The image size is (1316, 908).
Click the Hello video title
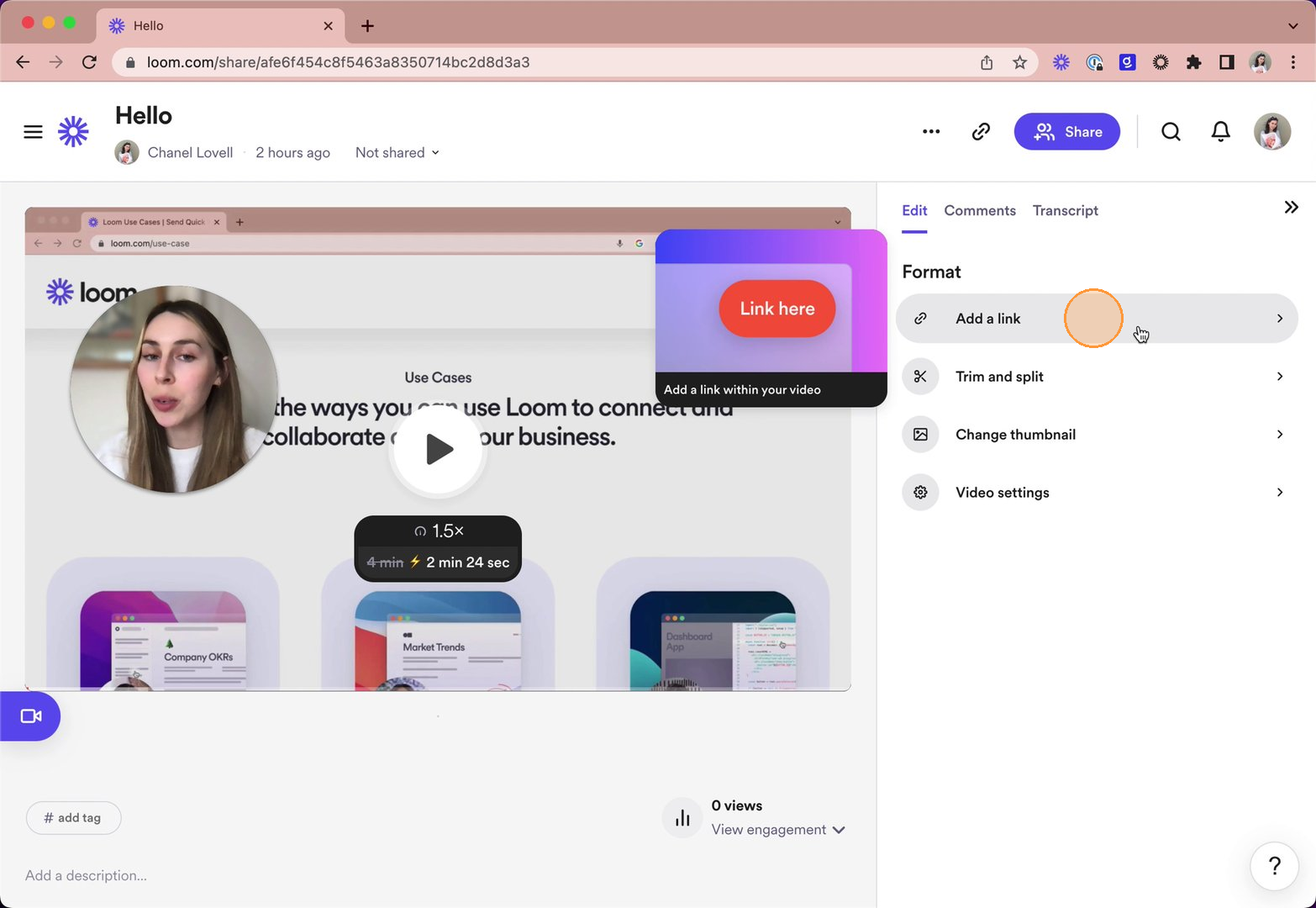144,116
